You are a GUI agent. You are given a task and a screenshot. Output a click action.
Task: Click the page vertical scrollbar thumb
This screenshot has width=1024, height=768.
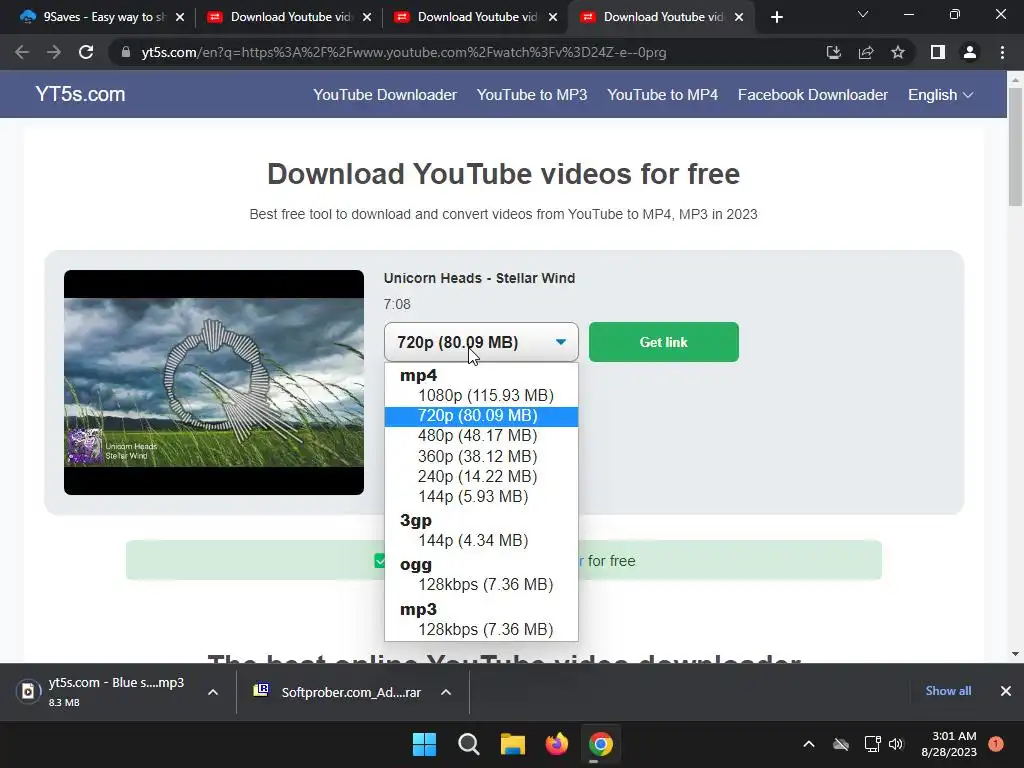point(1015,148)
